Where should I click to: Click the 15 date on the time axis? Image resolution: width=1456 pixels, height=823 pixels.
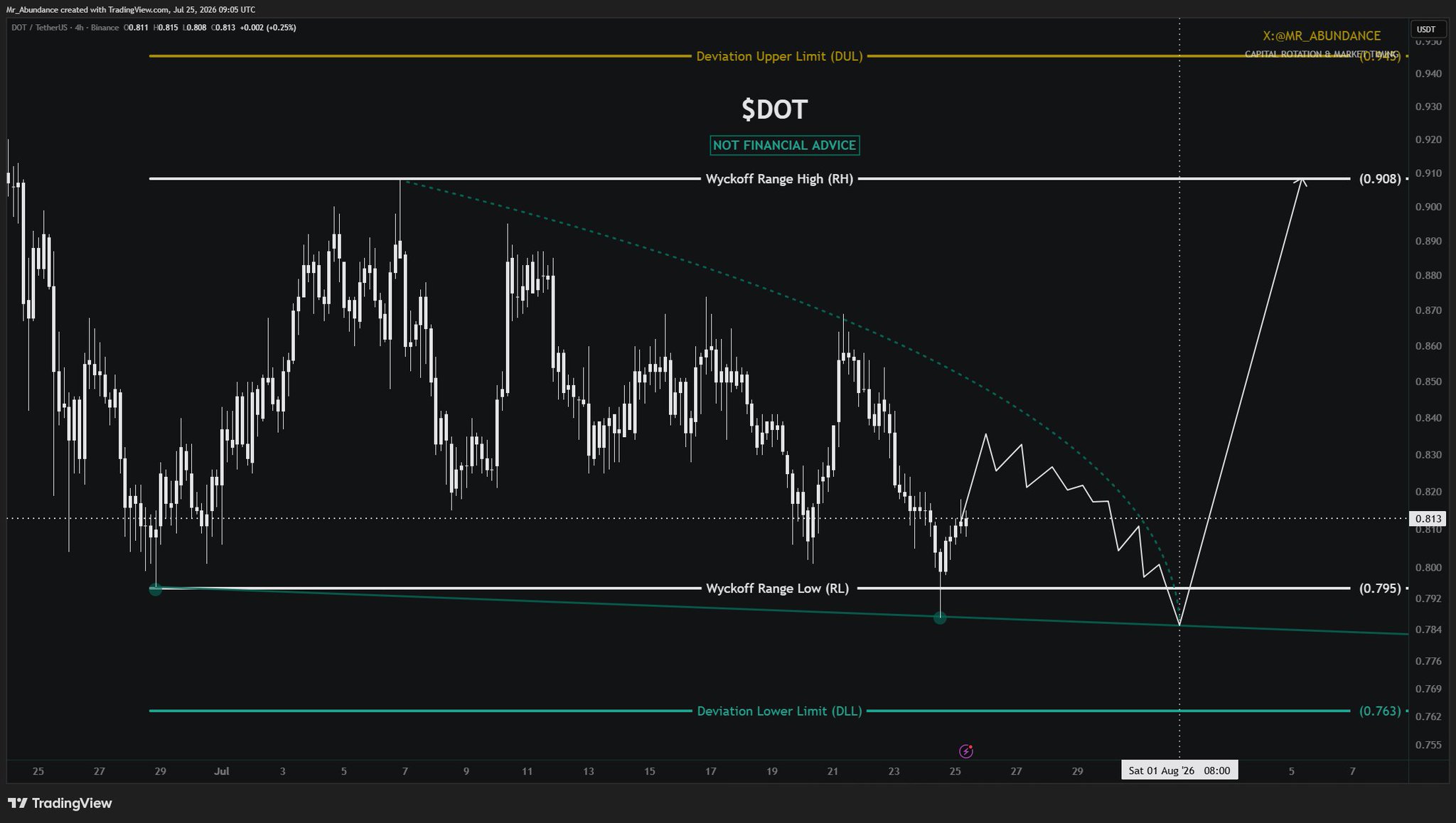pyautogui.click(x=650, y=771)
